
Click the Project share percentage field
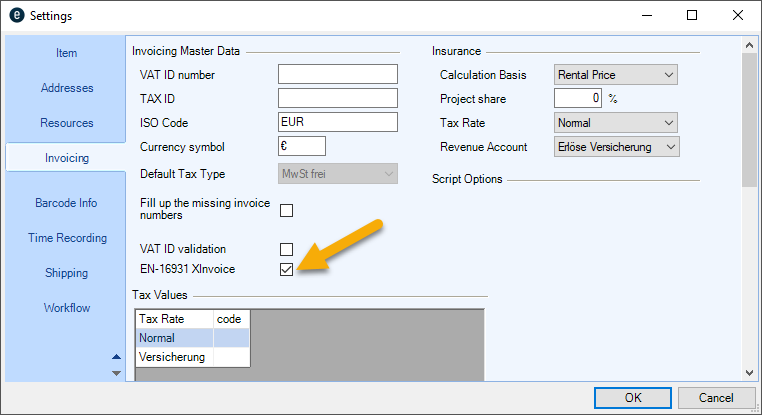pyautogui.click(x=578, y=99)
